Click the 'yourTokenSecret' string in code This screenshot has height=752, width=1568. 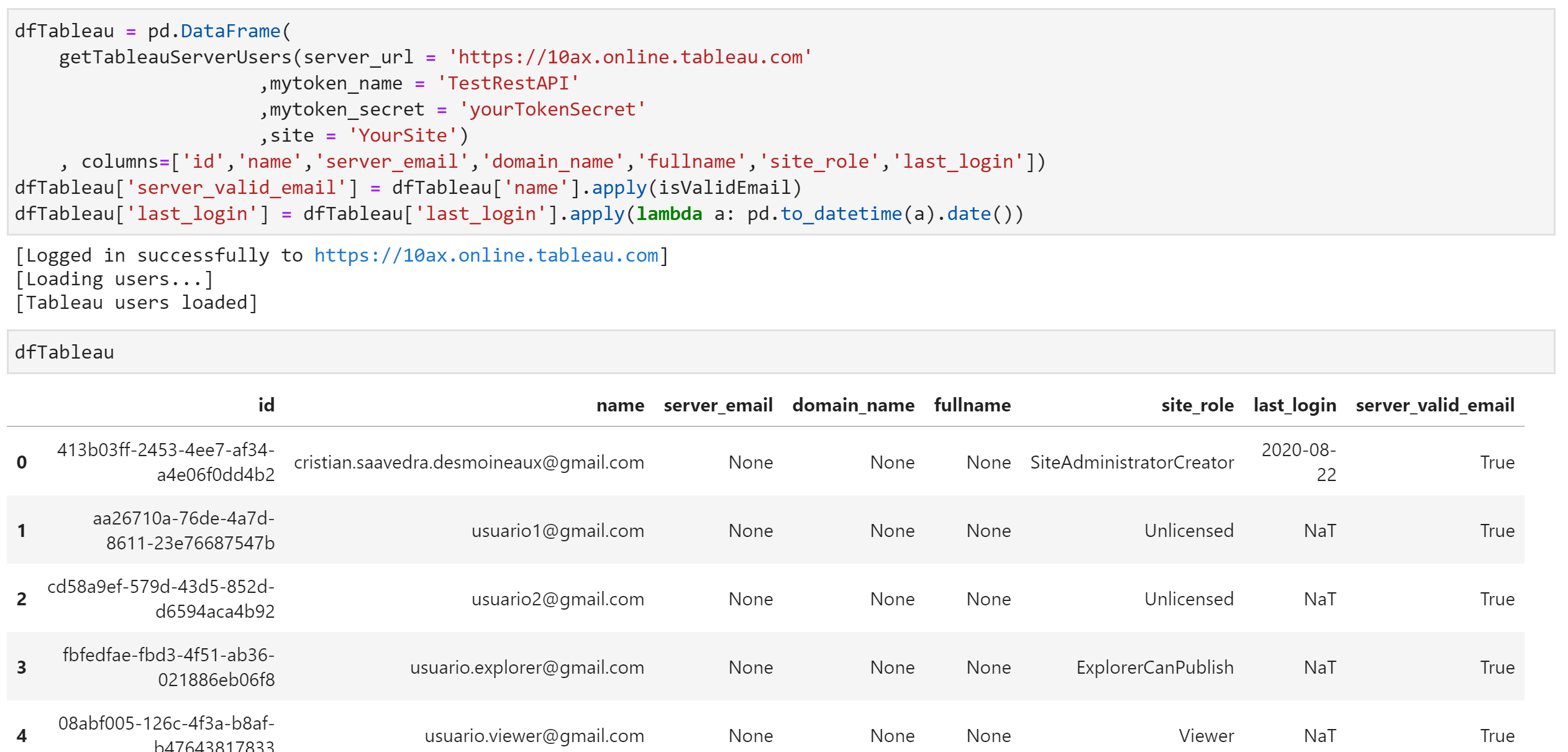tap(552, 109)
